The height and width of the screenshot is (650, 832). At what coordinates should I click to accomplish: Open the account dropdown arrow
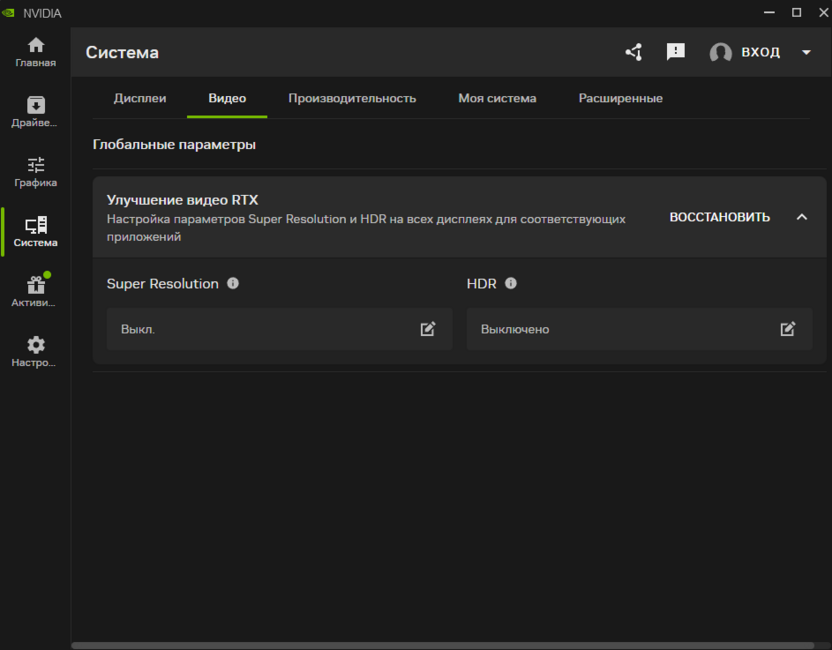point(807,53)
